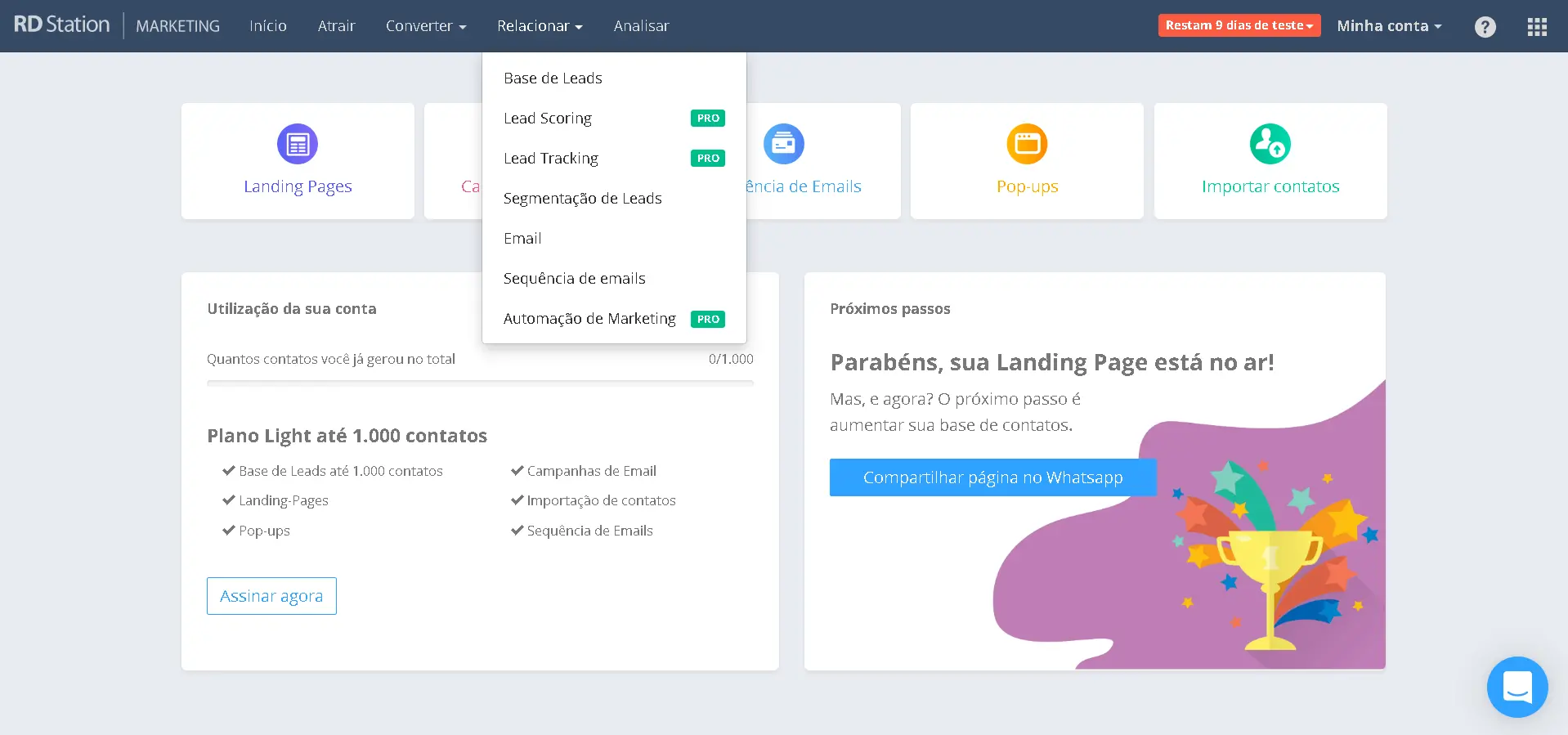Image resolution: width=1568 pixels, height=735 pixels.
Task: Open the help question mark icon
Action: tap(1485, 27)
